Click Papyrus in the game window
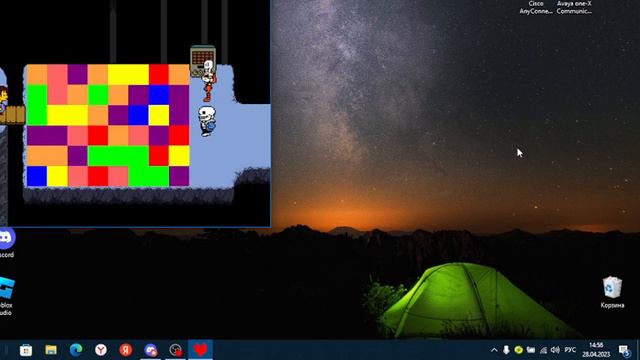 coord(209,81)
